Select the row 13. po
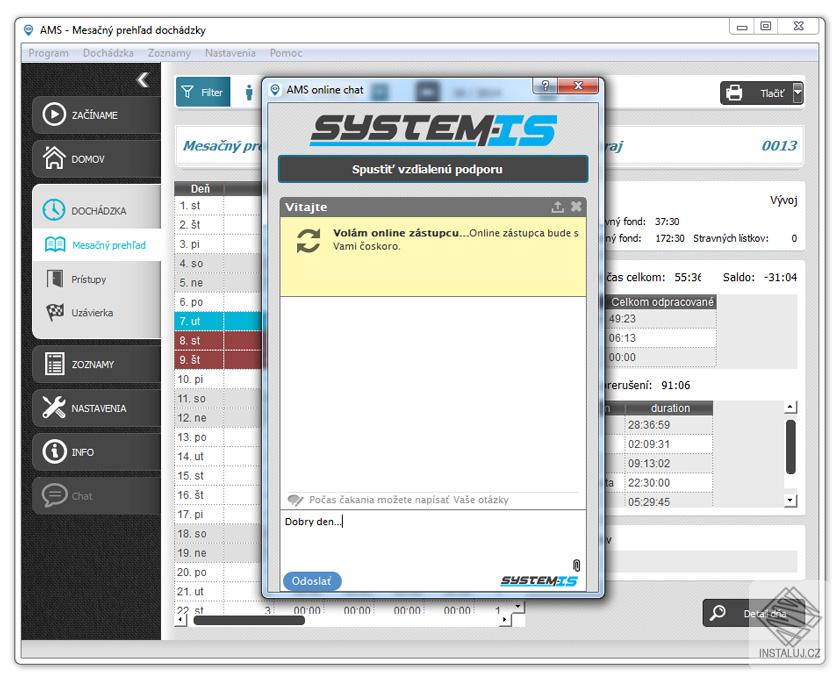The height and width of the screenshot is (680, 840). point(219,437)
